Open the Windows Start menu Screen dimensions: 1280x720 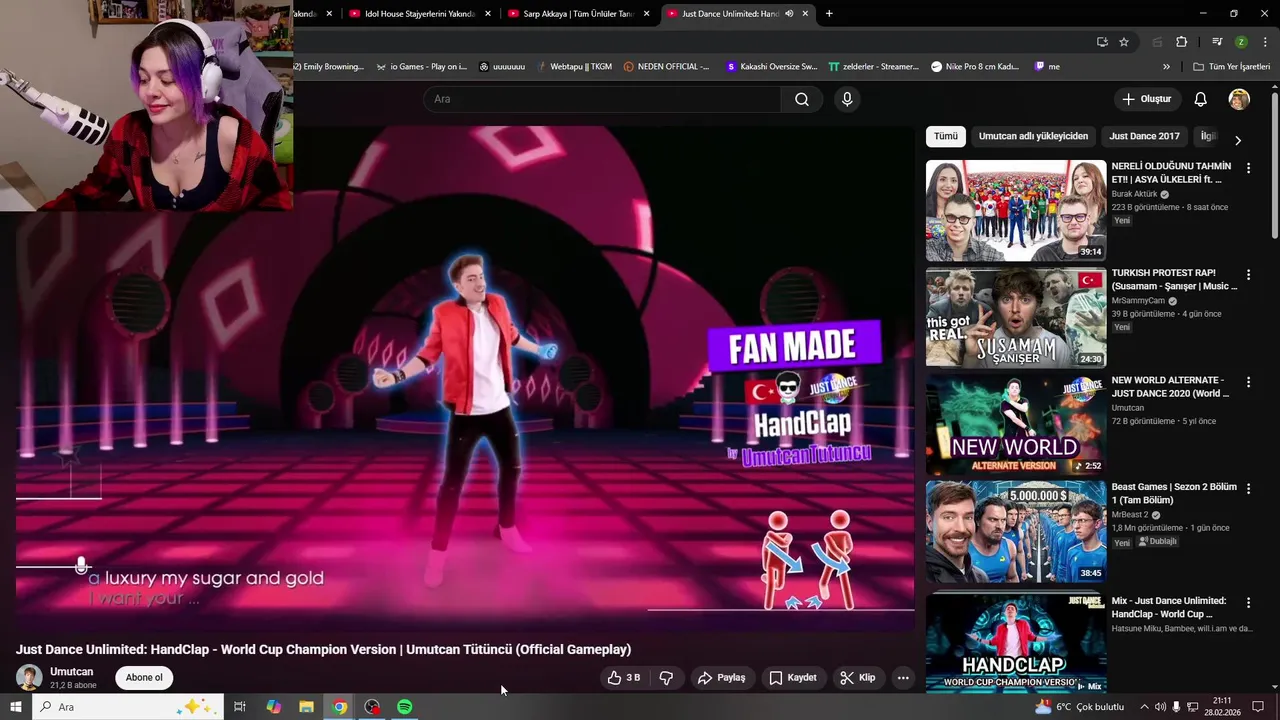pos(16,707)
